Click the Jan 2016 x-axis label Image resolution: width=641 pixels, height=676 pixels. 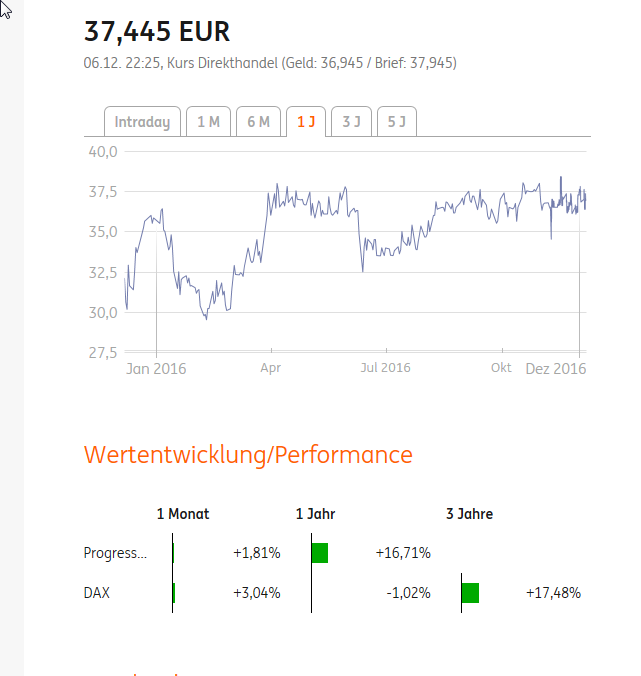click(x=157, y=368)
